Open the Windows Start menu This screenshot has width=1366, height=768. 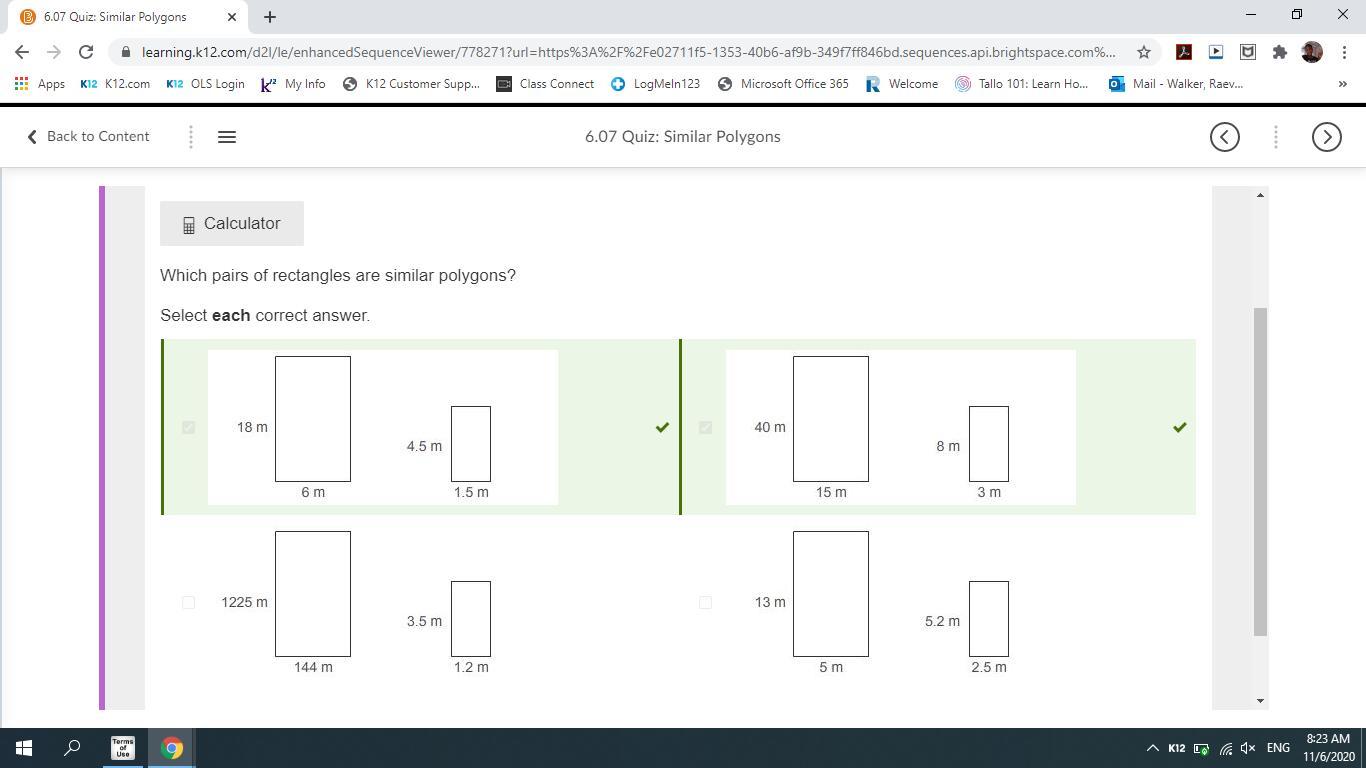pos(24,748)
